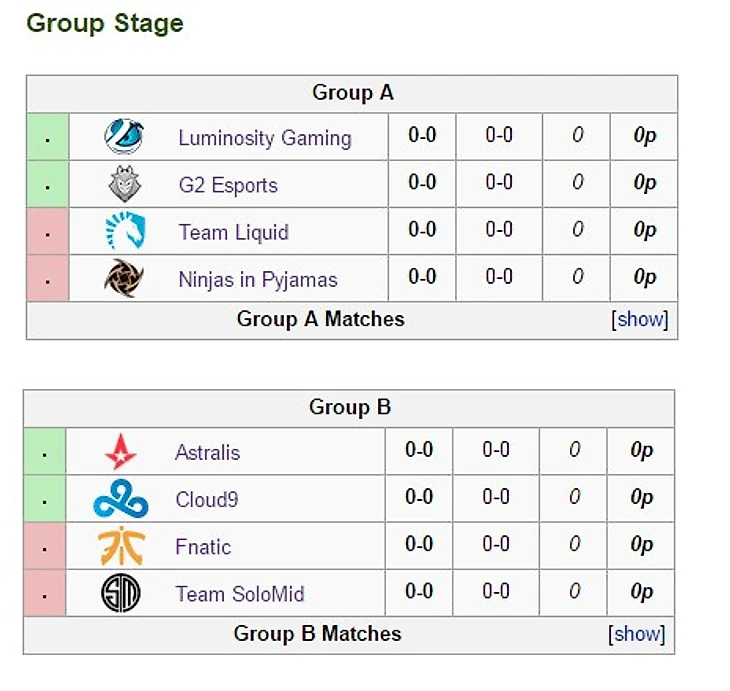Open the G2 Esports team link
This screenshot has height=691, width=730.
(x=228, y=185)
